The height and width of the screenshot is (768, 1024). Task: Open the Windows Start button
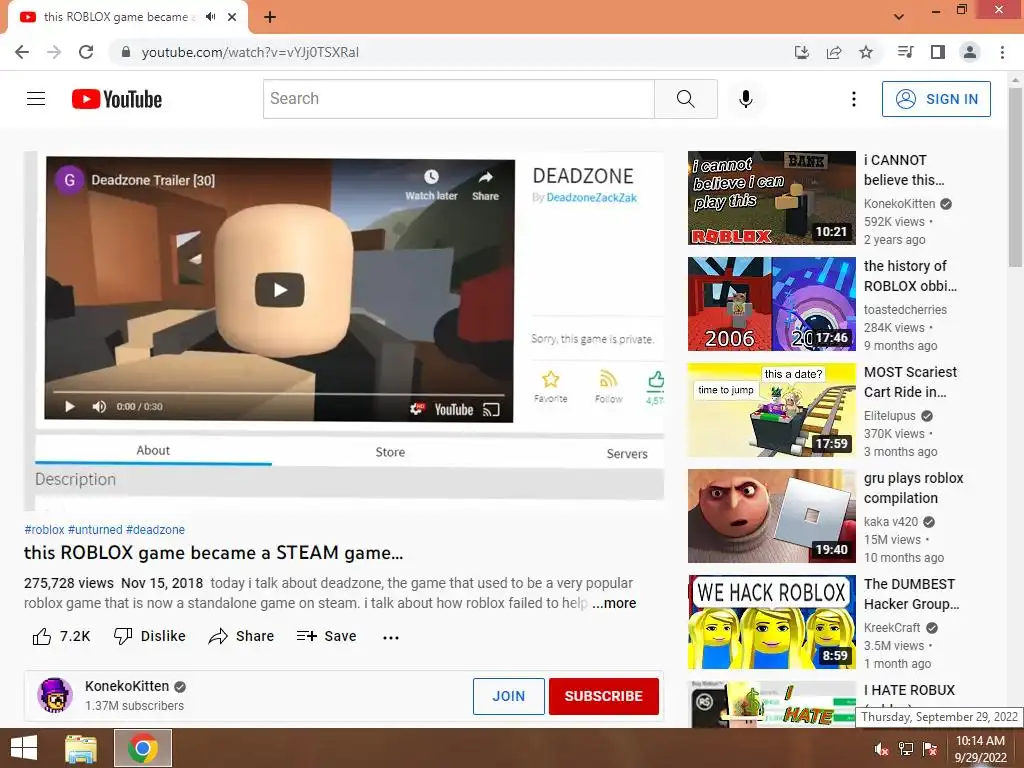pos(24,748)
